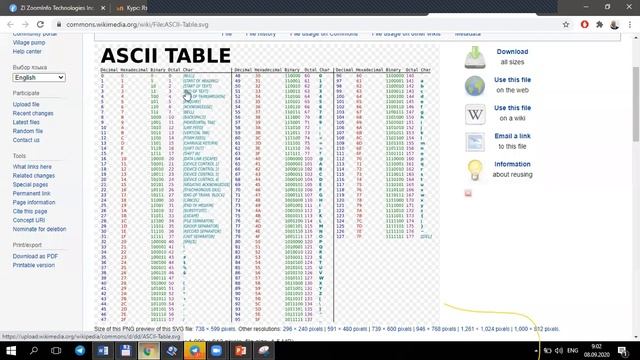Screen dimensions: 640x360
Task: Close the ZoomInfo Technologies tab
Action: tap(103, 8)
